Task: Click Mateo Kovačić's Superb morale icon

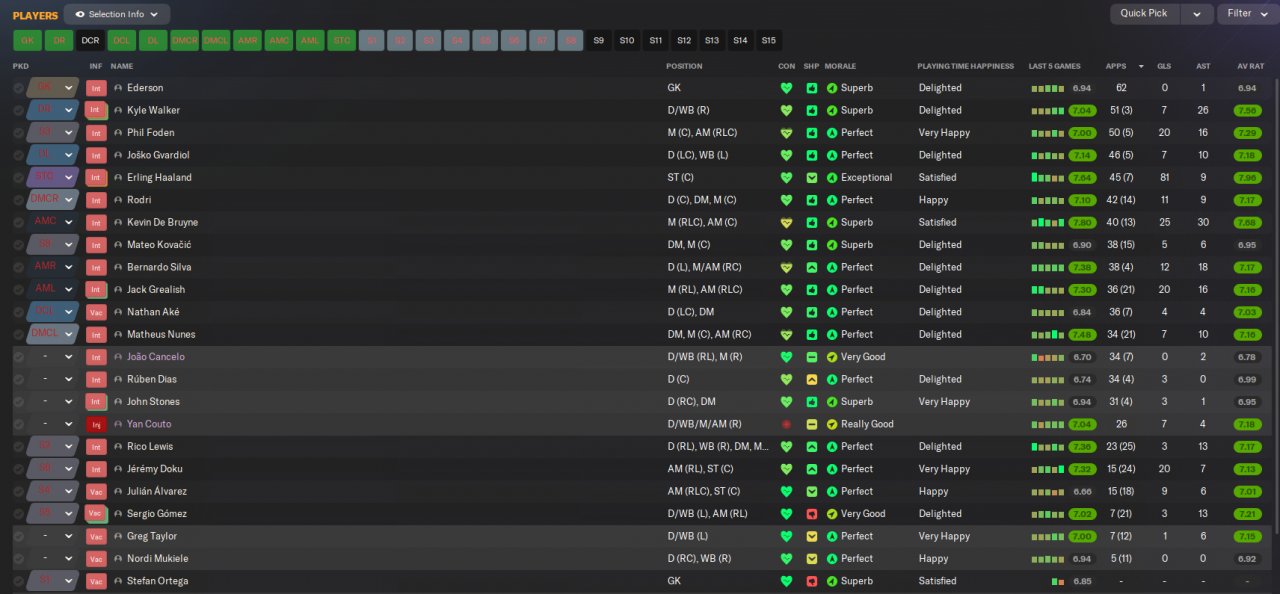Action: click(x=832, y=245)
